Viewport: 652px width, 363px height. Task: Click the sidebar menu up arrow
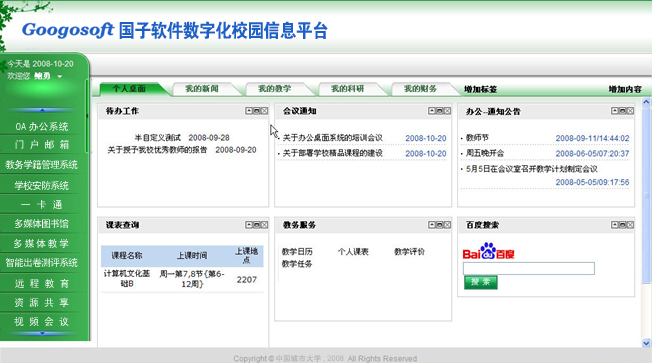pos(42,110)
